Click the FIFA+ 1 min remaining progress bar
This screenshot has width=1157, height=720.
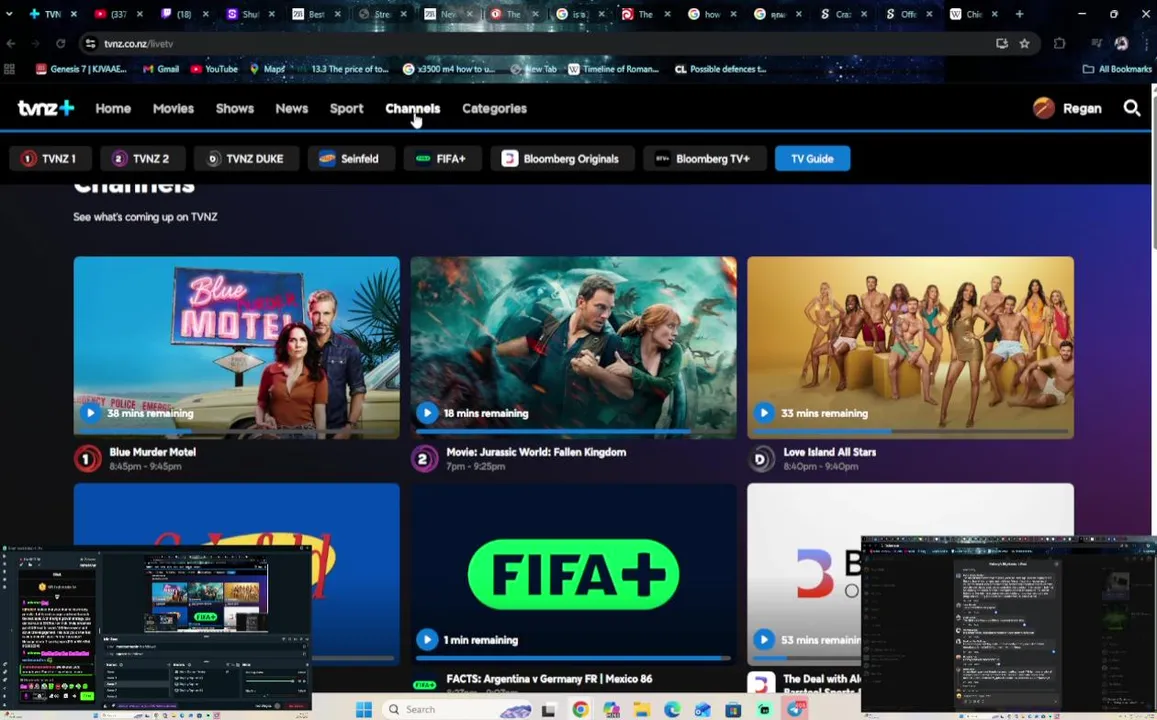point(573,657)
